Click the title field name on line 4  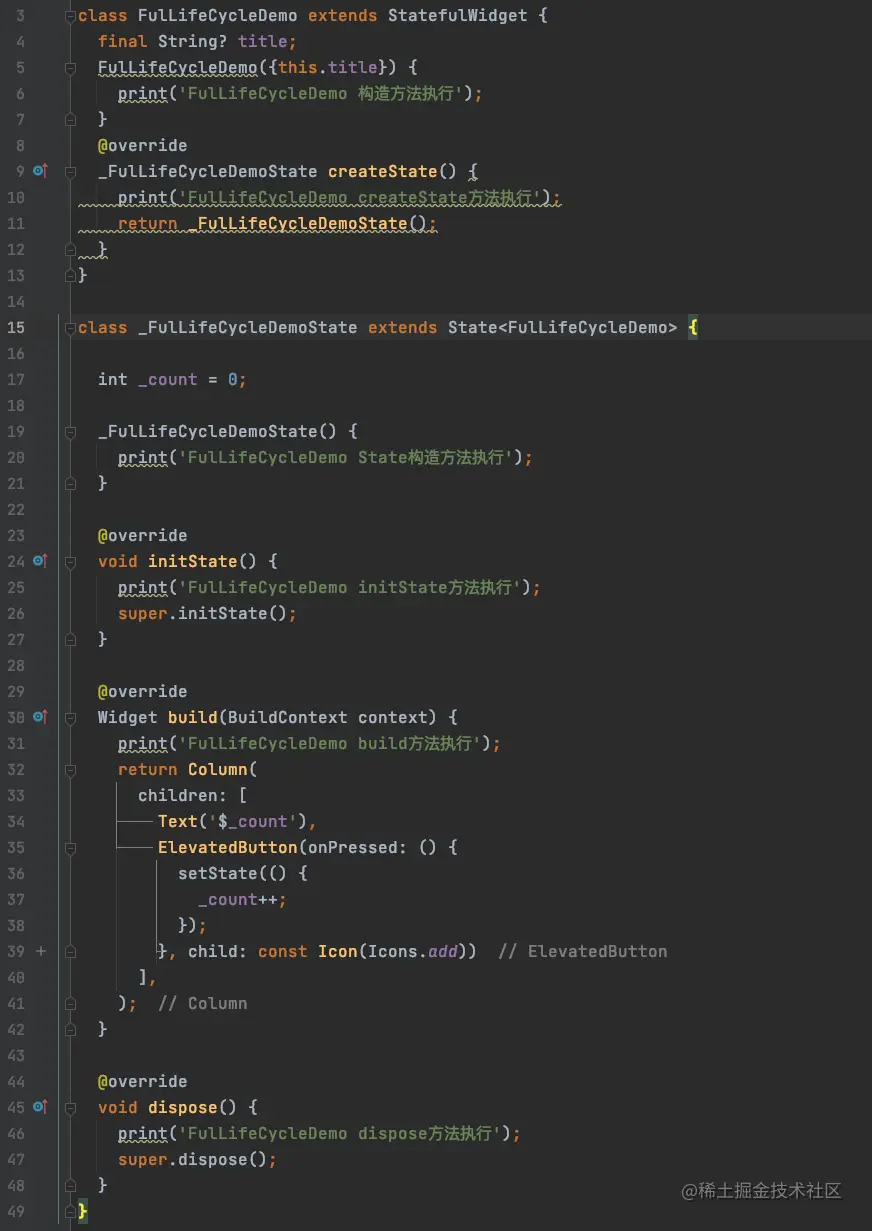pyautogui.click(x=263, y=41)
